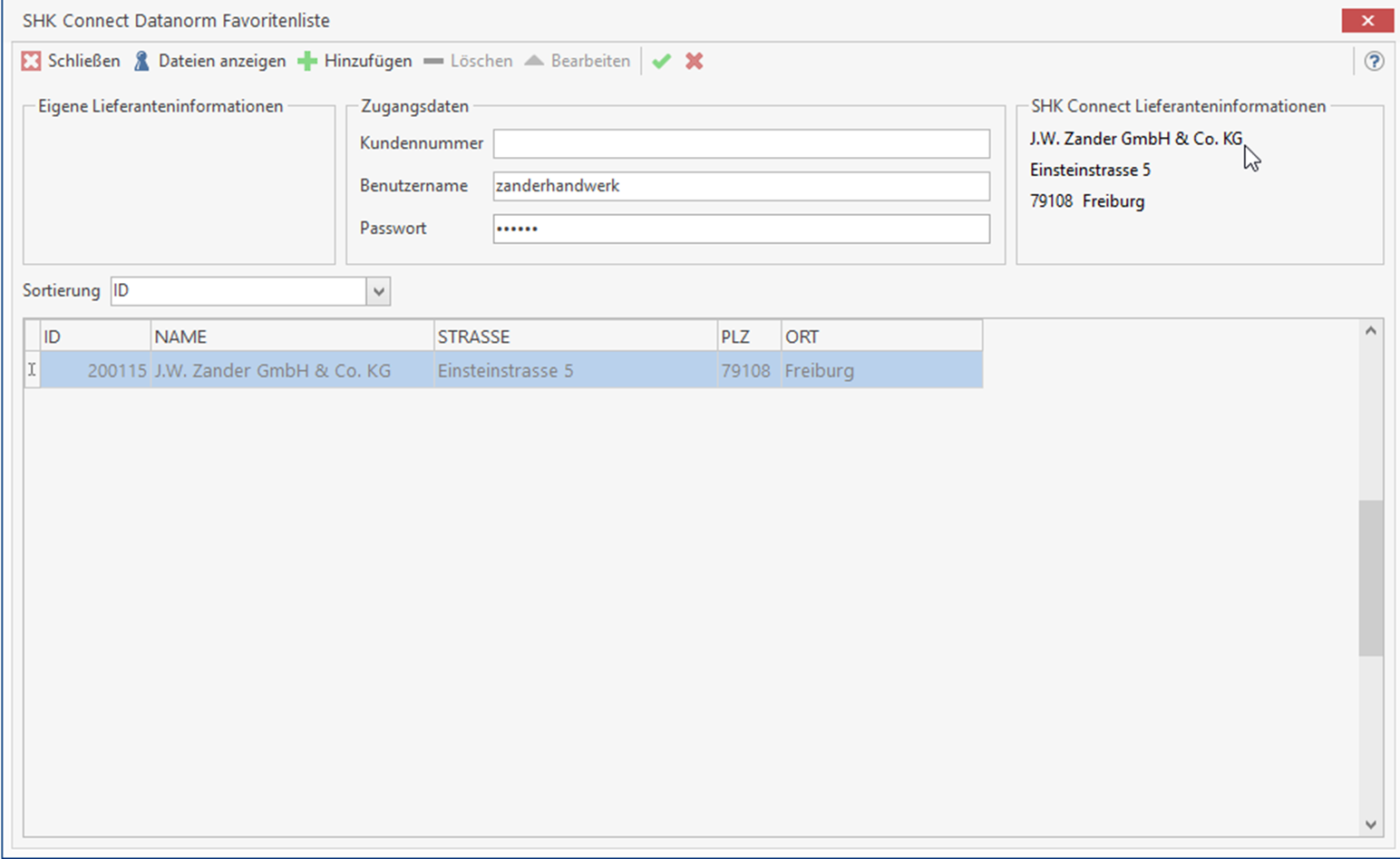Image resolution: width=1400 pixels, height=859 pixels.
Task: Click the ORT column header
Action: point(880,337)
